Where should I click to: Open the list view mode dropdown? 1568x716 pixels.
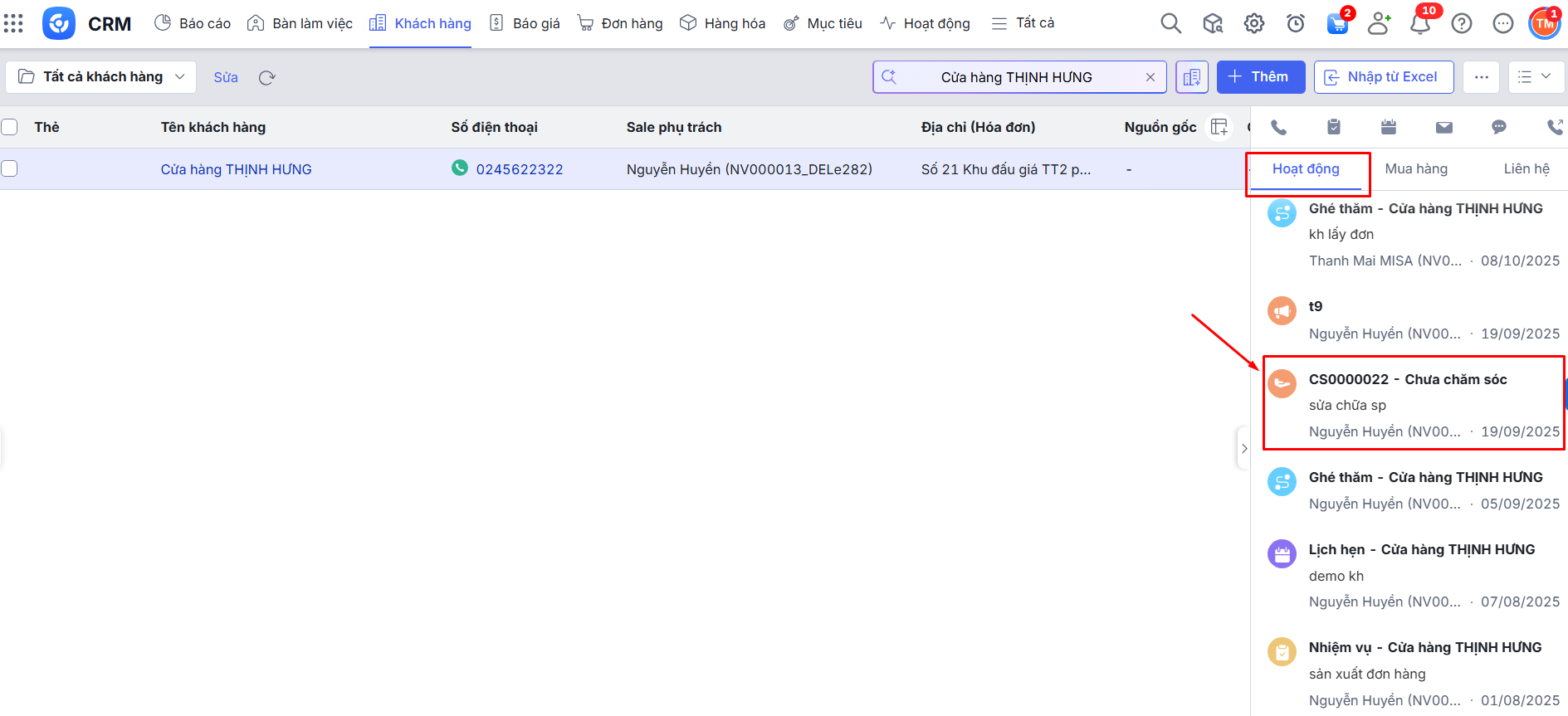[1536, 77]
